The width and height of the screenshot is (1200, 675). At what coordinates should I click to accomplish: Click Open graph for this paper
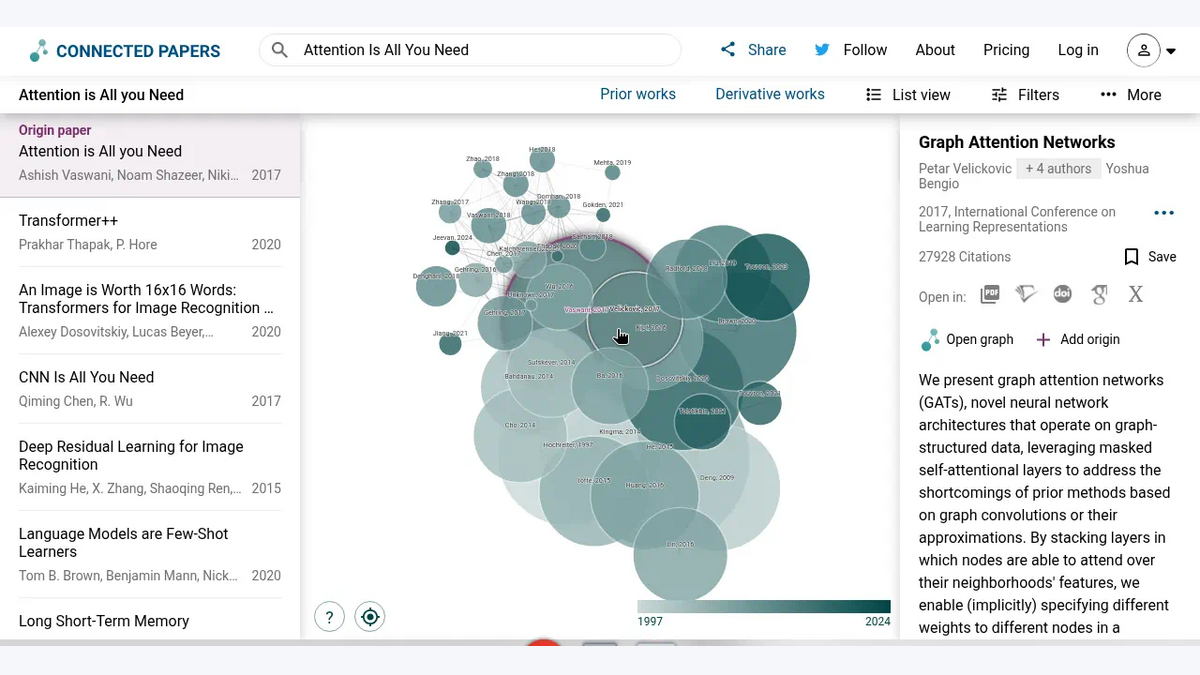coord(967,340)
